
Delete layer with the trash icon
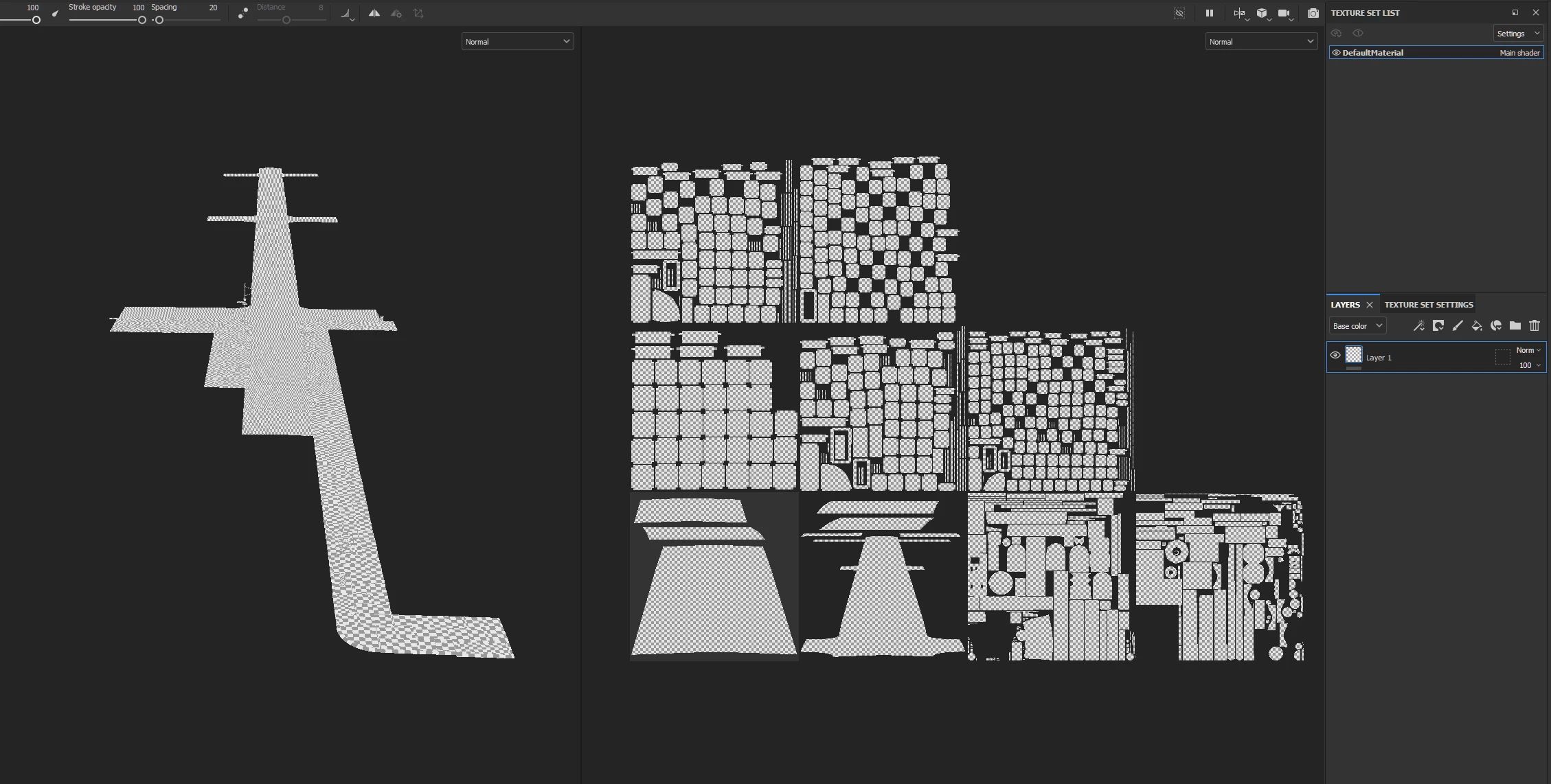tap(1535, 326)
